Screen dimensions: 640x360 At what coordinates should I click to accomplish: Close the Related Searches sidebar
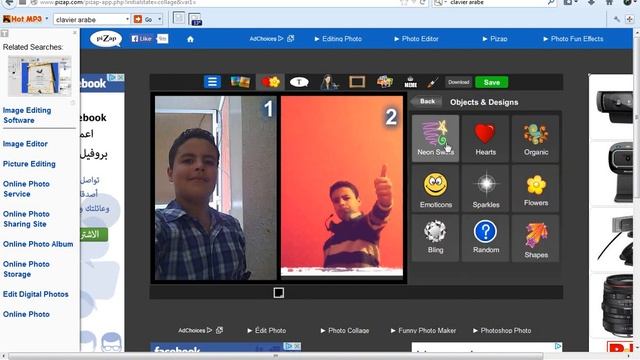pos(75,33)
